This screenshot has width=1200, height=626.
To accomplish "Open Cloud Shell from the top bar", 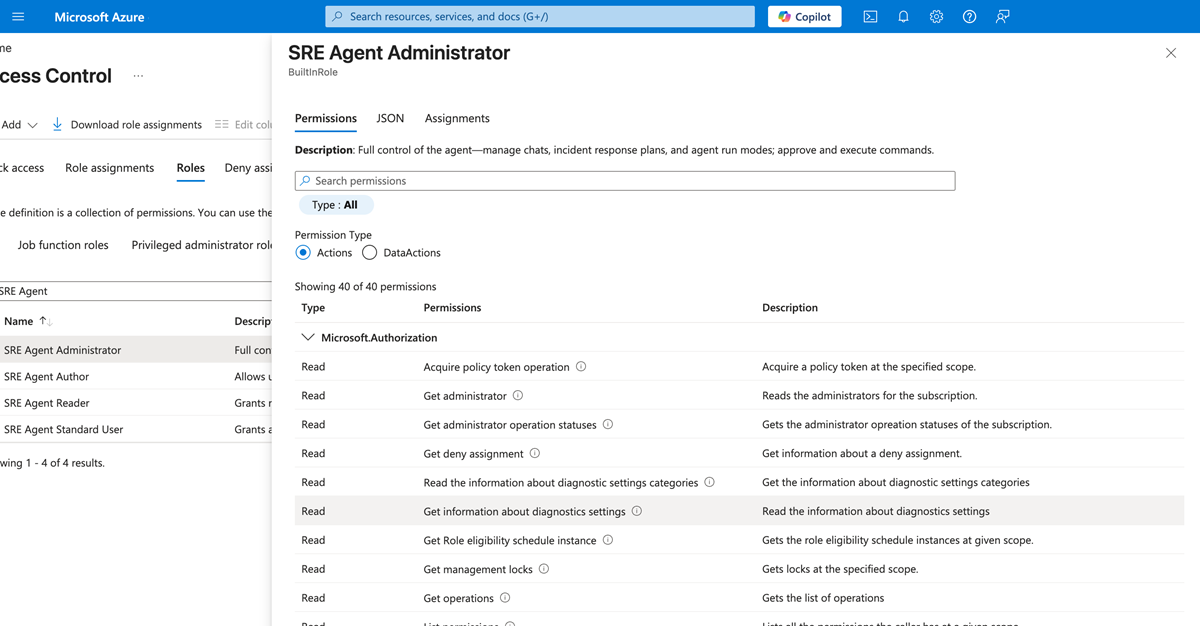I will tap(870, 17).
